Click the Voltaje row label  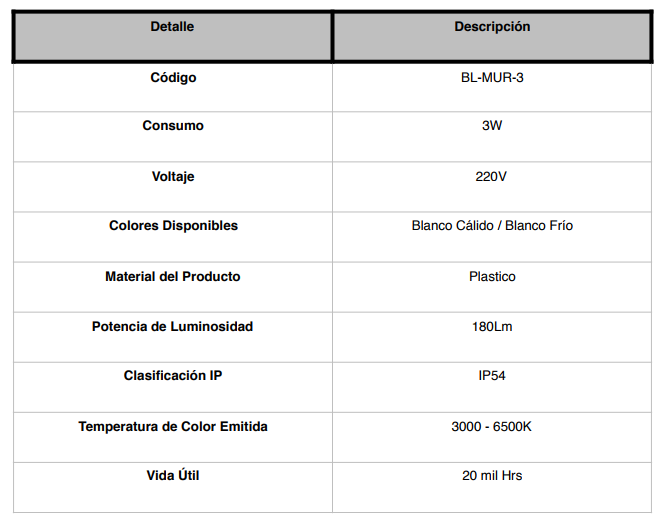(173, 176)
